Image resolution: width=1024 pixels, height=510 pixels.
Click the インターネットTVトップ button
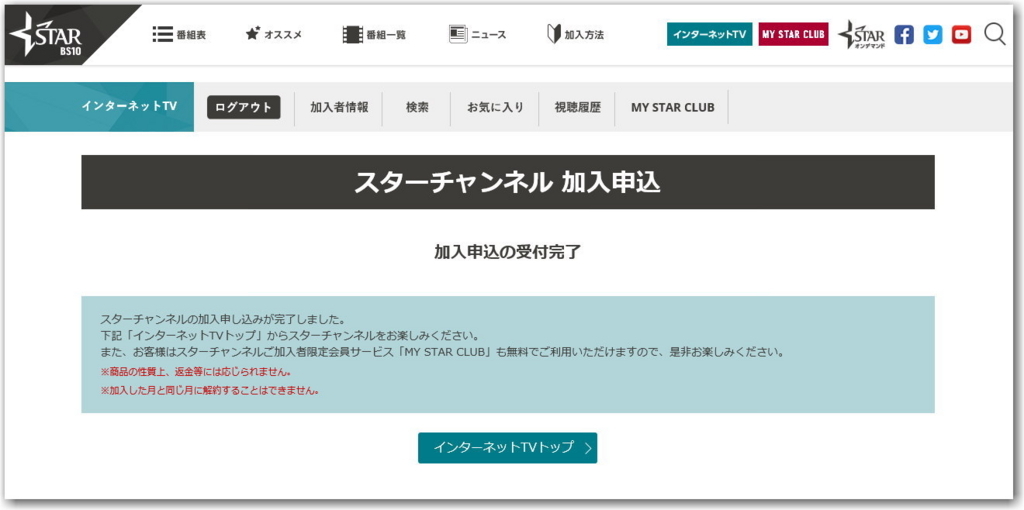pyautogui.click(x=507, y=448)
